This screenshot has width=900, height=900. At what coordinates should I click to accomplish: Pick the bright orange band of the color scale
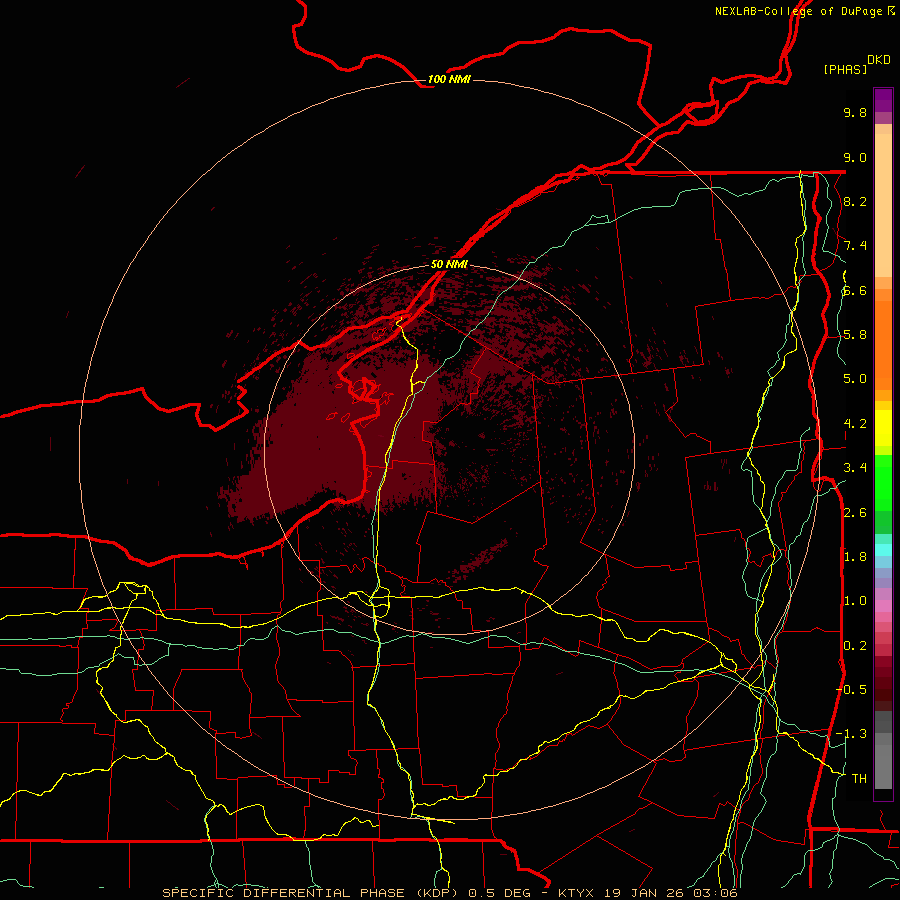pyautogui.click(x=883, y=344)
